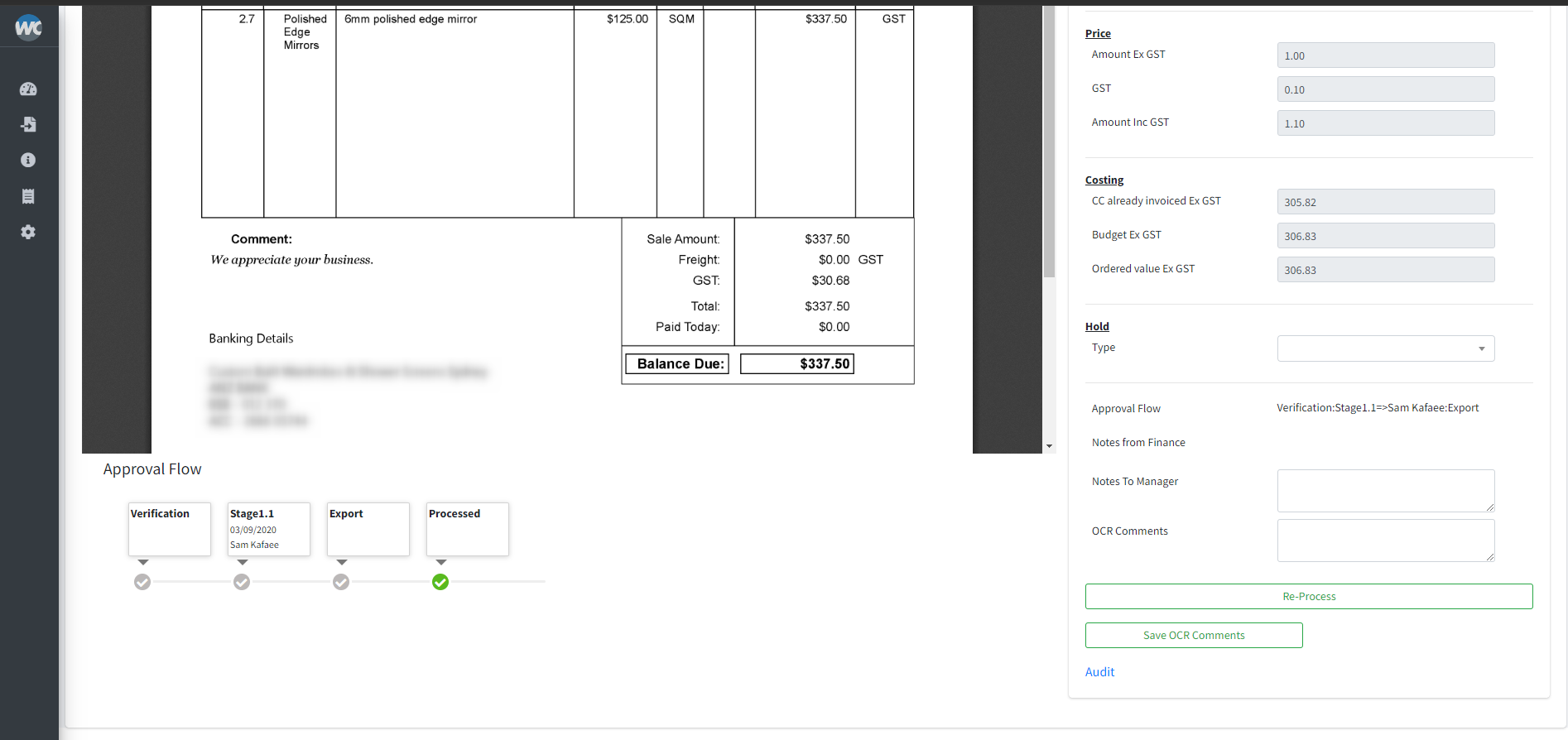Click the Amount Ex GST field
The width and height of the screenshot is (1568, 740).
pyautogui.click(x=1386, y=55)
